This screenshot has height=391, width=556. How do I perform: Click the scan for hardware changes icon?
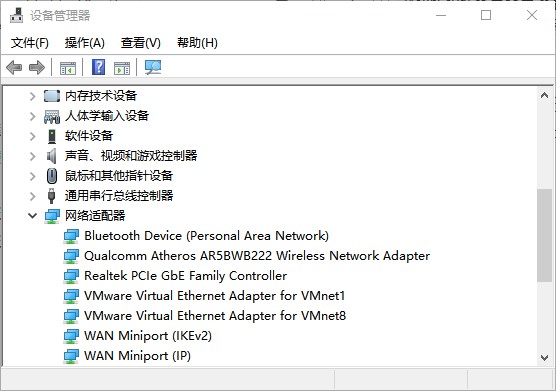[153, 67]
